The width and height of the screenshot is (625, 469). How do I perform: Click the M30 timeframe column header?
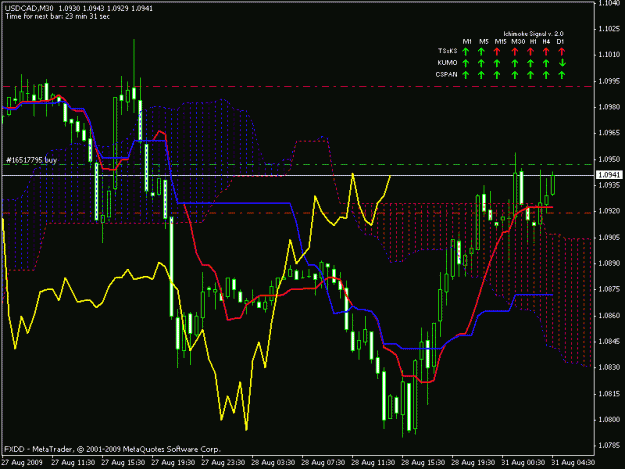518,41
